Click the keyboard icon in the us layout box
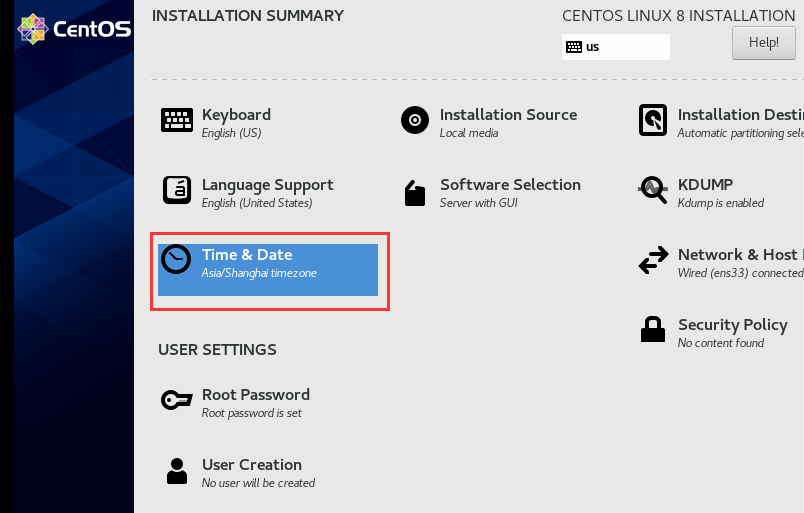Screen dimensions: 804x513 click(574, 47)
